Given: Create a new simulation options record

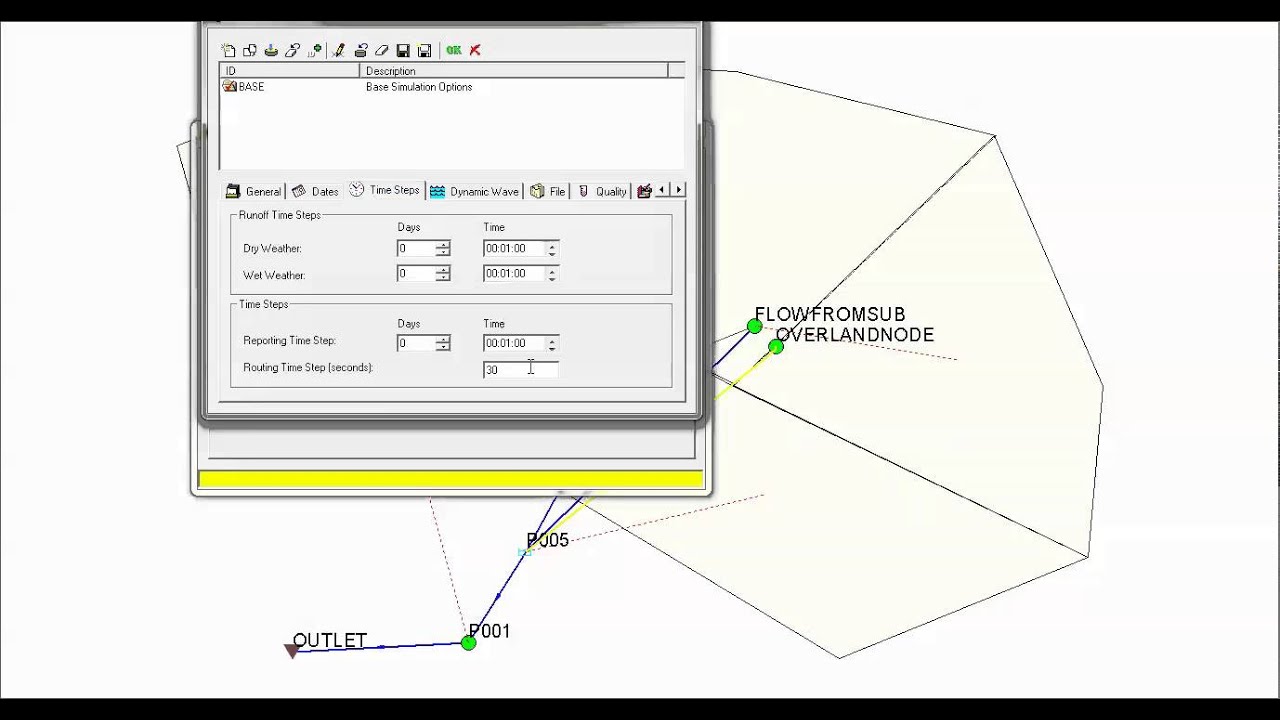Looking at the screenshot, I should tap(228, 50).
